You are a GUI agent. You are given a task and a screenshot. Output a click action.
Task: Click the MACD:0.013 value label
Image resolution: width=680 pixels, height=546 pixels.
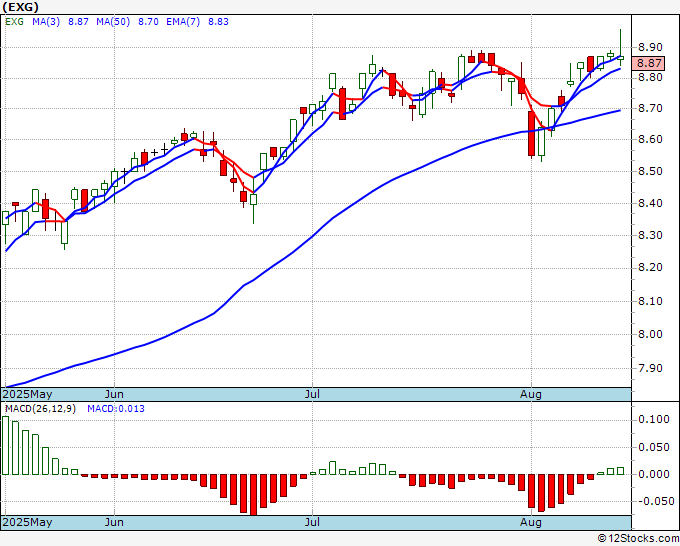[x=116, y=409]
